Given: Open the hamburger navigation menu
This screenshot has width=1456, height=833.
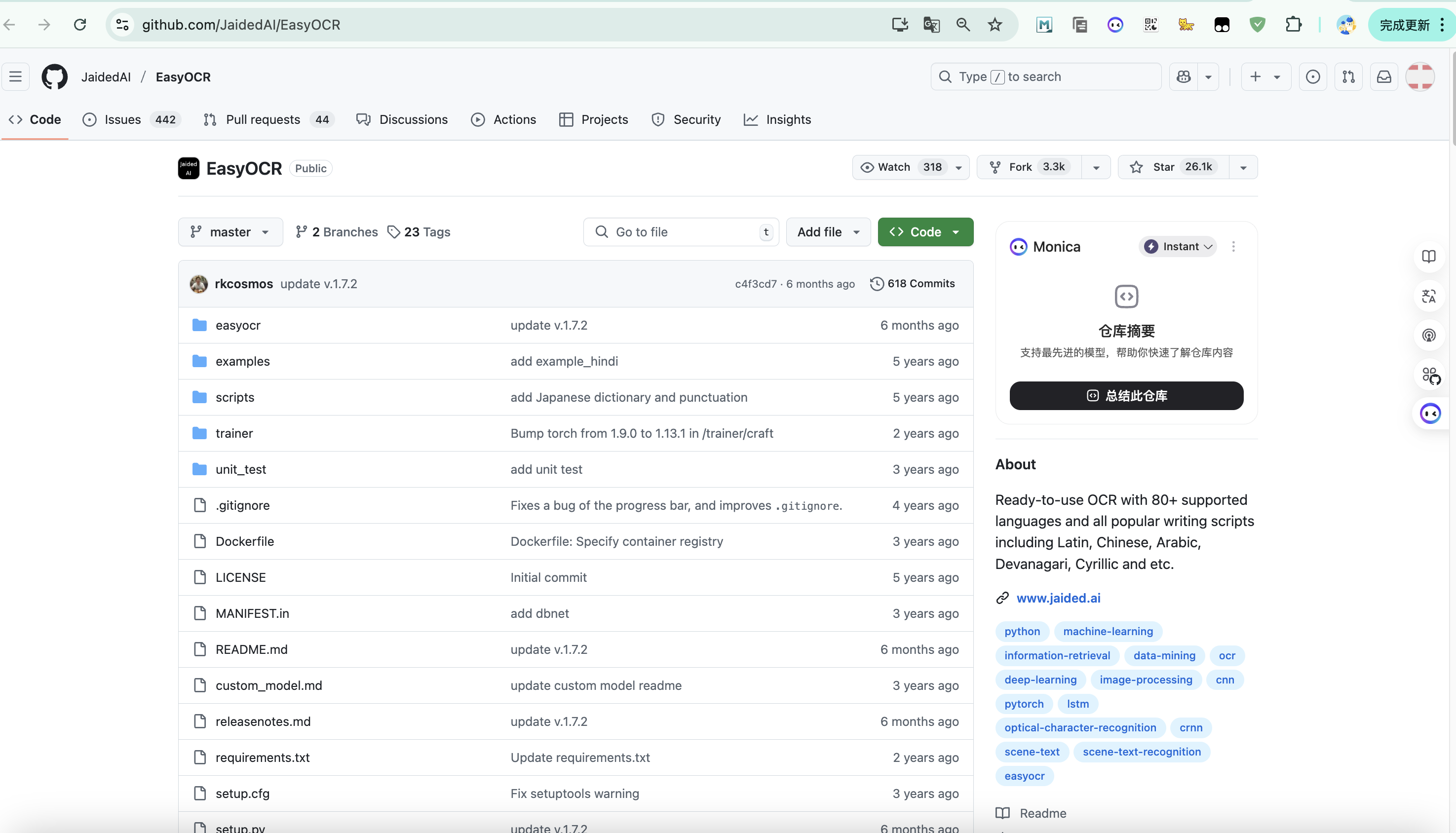Looking at the screenshot, I should 15,76.
